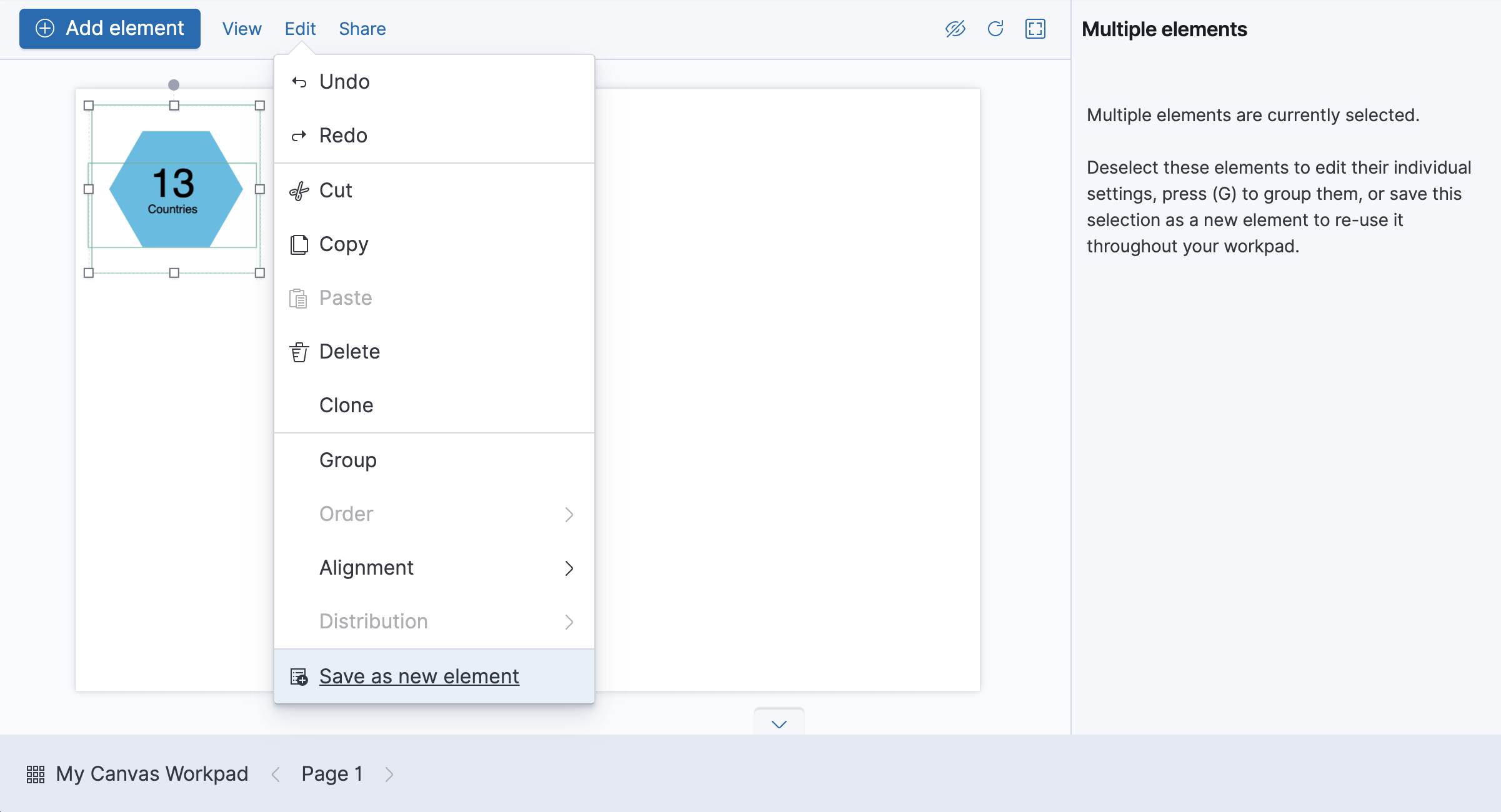Screen dimensions: 1501x812
Task: Expand the Alignment submenu
Action: [x=569, y=568]
